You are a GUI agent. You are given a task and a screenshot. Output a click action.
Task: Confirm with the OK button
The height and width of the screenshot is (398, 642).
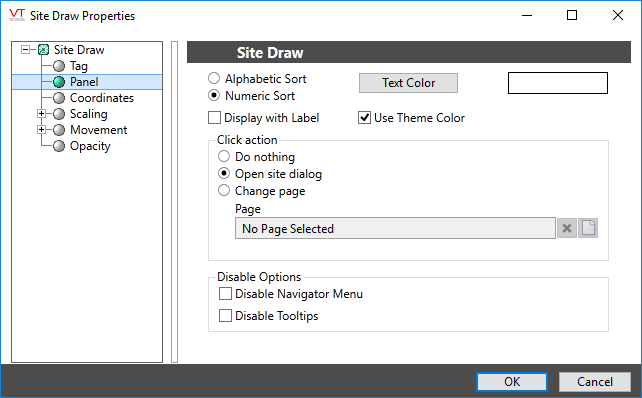(x=512, y=382)
